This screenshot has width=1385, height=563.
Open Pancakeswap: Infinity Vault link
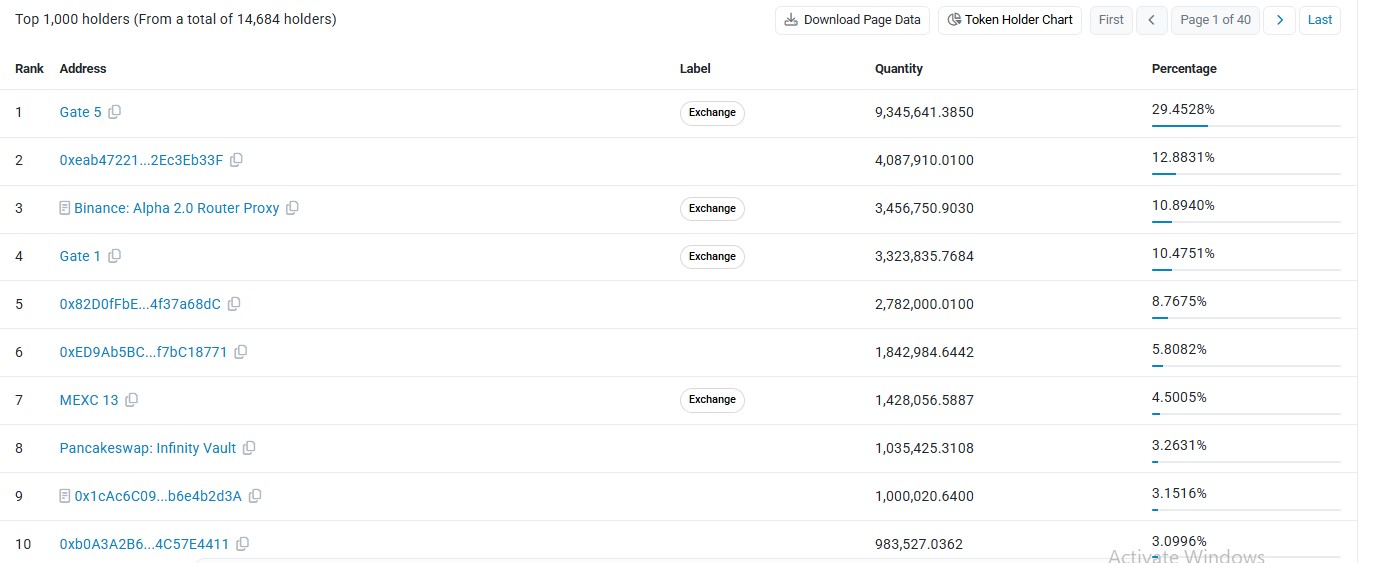(x=148, y=448)
